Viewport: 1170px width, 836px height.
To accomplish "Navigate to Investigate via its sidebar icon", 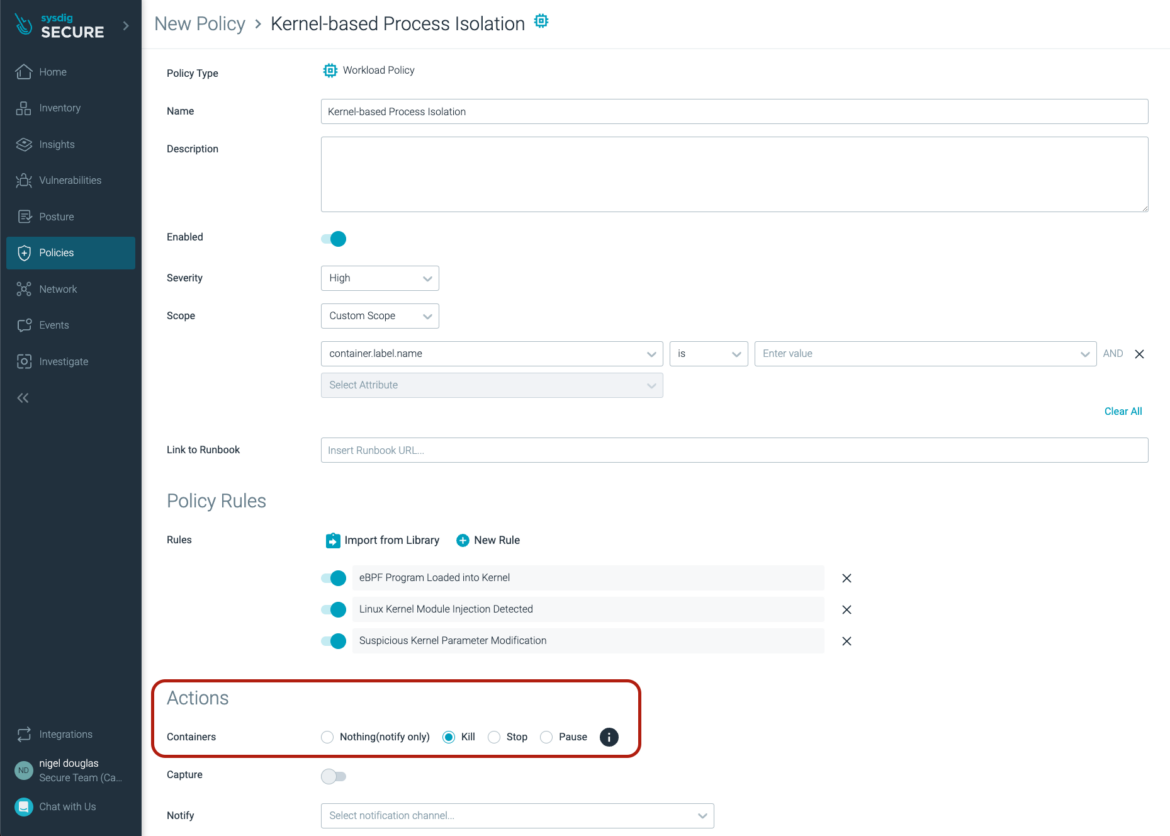I will coord(24,361).
